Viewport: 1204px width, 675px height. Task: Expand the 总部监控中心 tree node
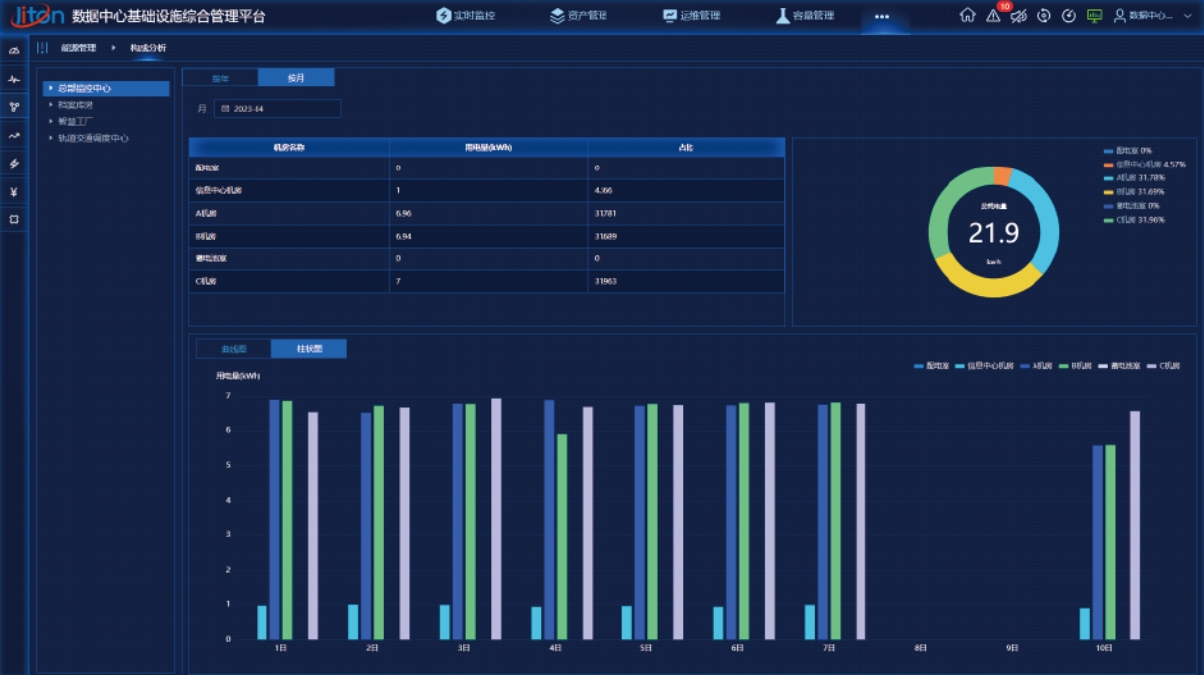[x=51, y=88]
